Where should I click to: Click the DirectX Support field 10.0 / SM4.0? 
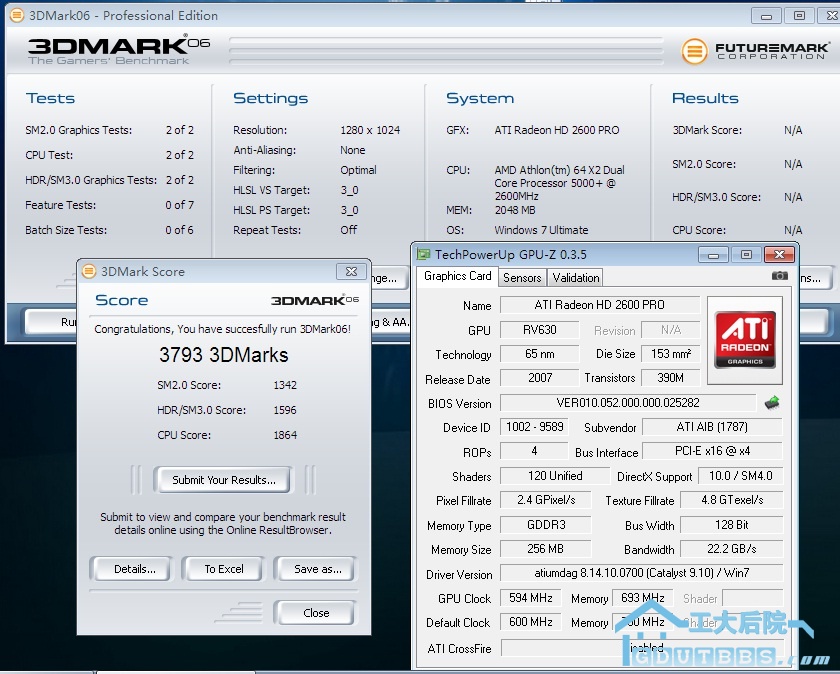[x=740, y=475]
